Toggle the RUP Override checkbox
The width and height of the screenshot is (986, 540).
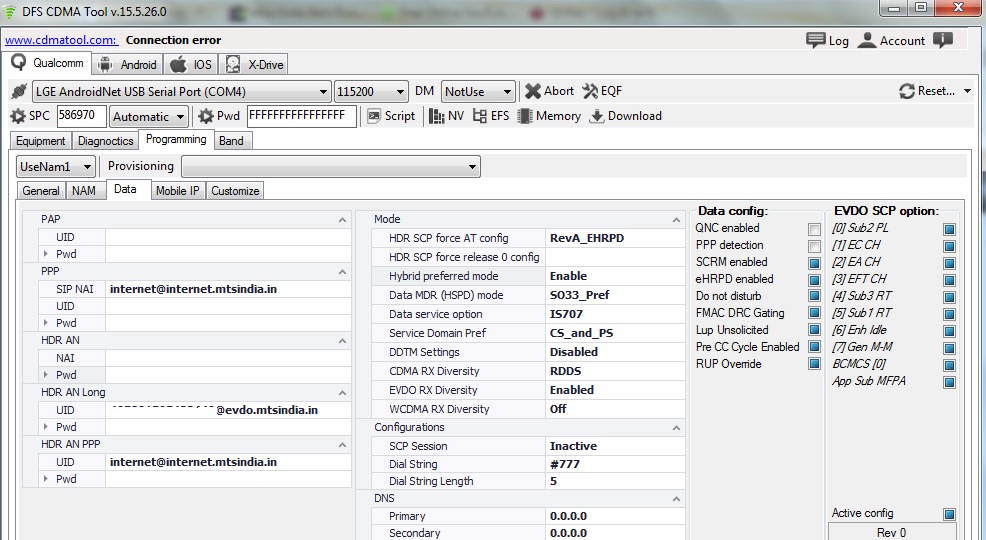click(x=814, y=363)
